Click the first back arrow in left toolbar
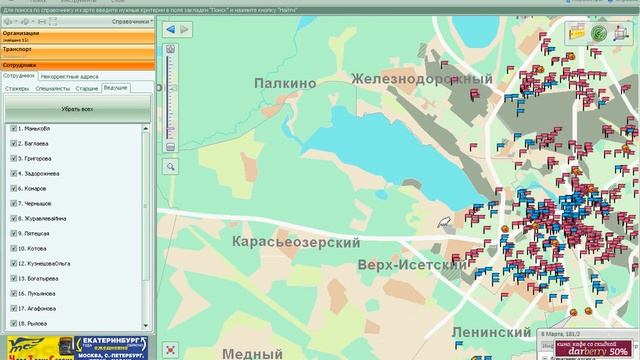This screenshot has height=360, width=640. (x=8, y=22)
